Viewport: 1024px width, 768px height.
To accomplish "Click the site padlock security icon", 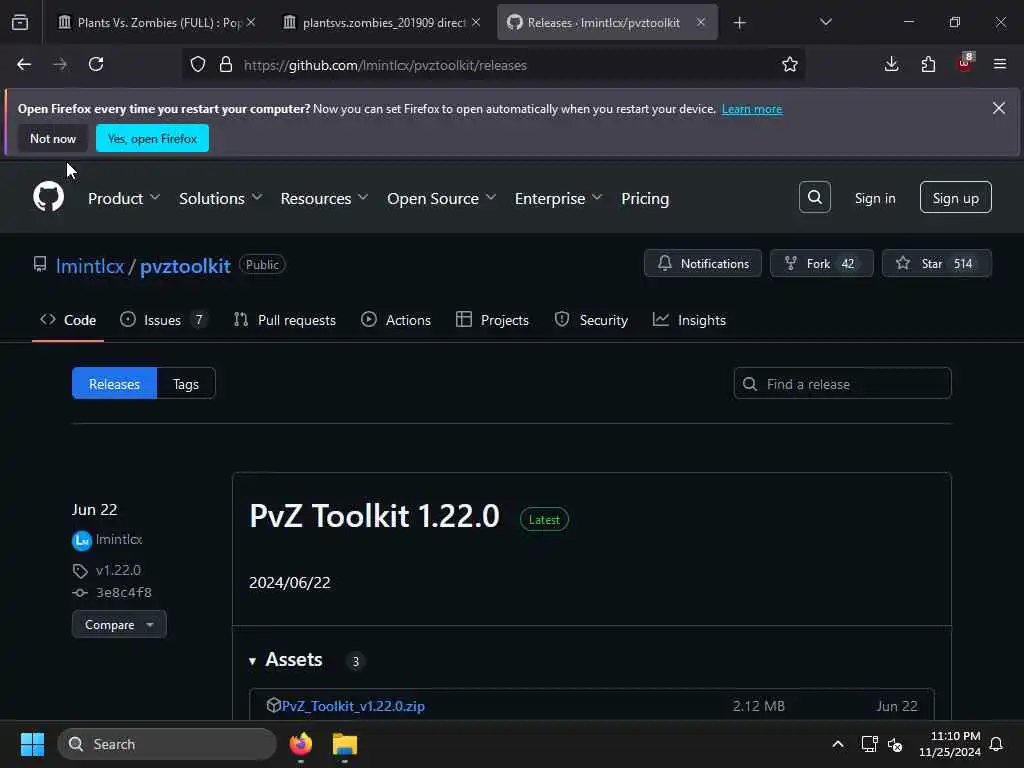I will [x=226, y=65].
